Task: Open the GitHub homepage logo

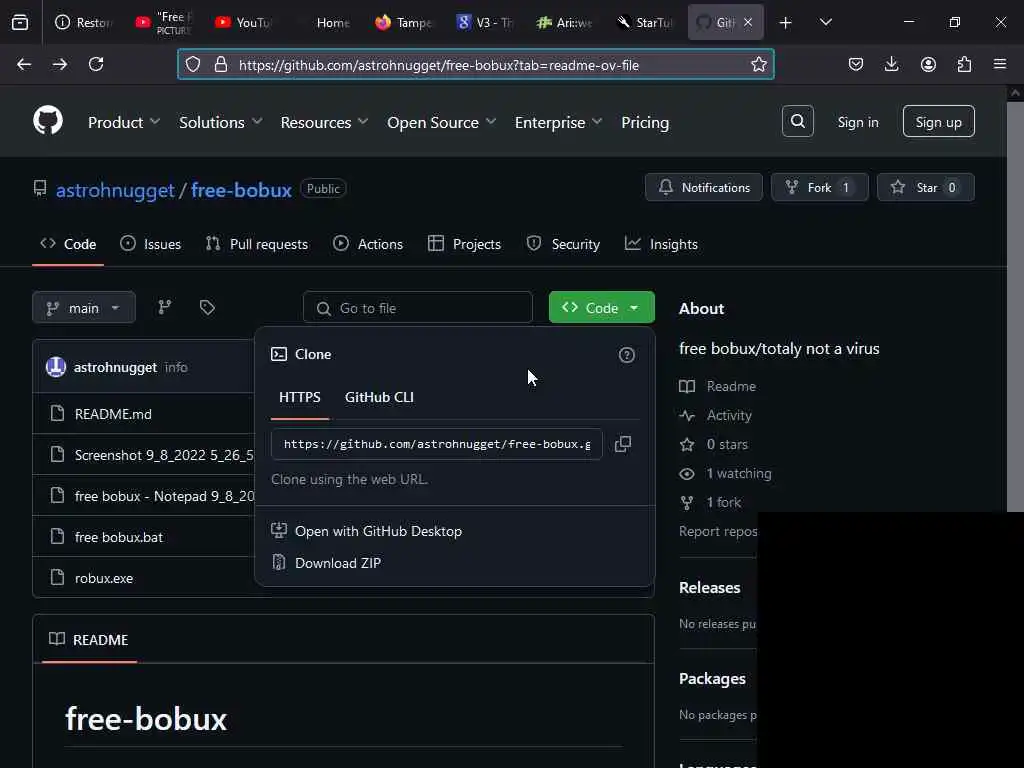Action: pos(48,121)
